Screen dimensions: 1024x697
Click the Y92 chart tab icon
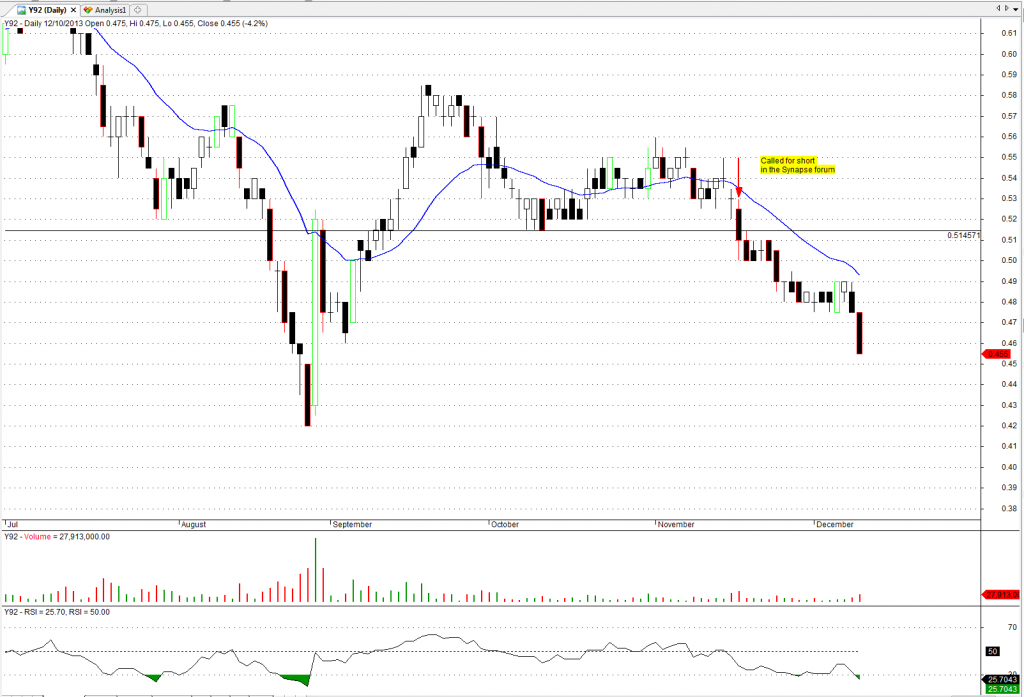20,9
